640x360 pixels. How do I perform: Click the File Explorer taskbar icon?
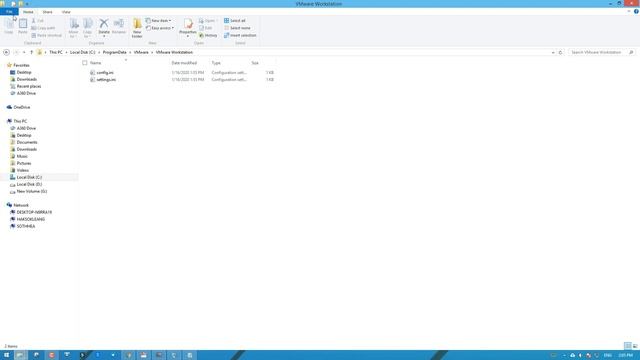tap(20, 355)
